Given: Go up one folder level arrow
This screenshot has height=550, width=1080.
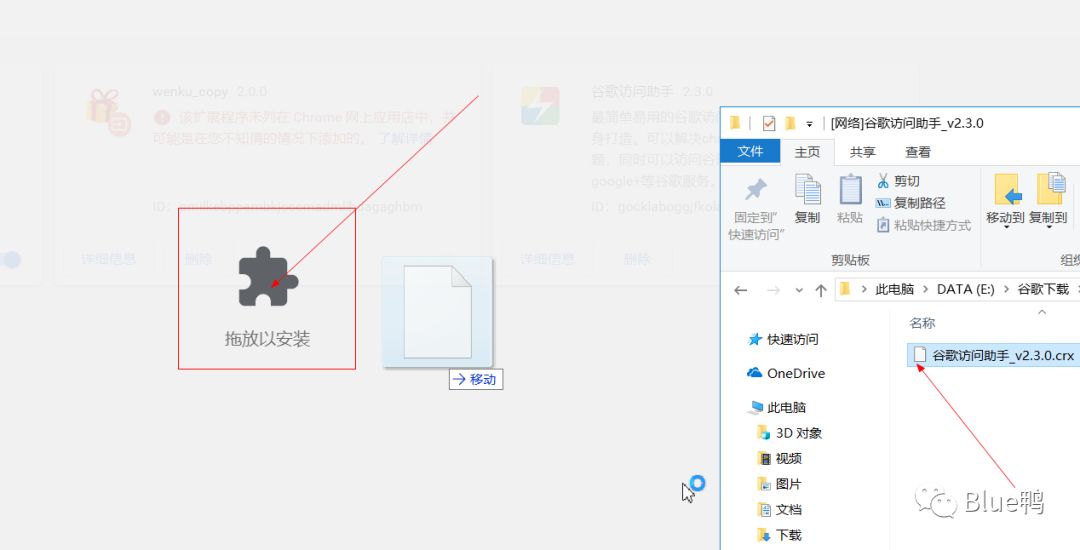Looking at the screenshot, I should [820, 290].
